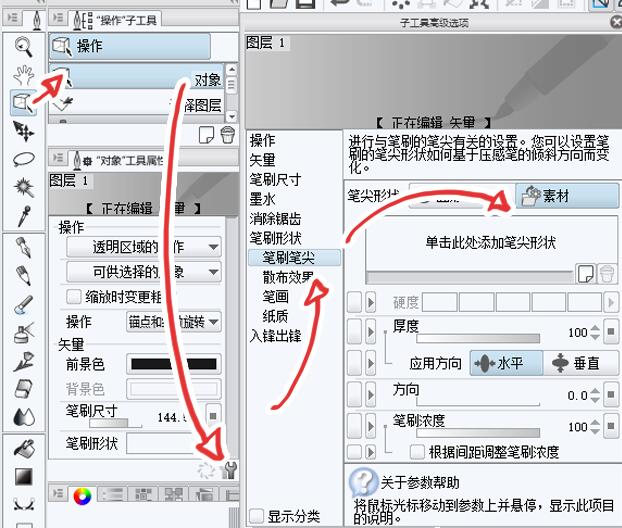Set apply direction to 水平
The image size is (622, 528).
pos(506,363)
